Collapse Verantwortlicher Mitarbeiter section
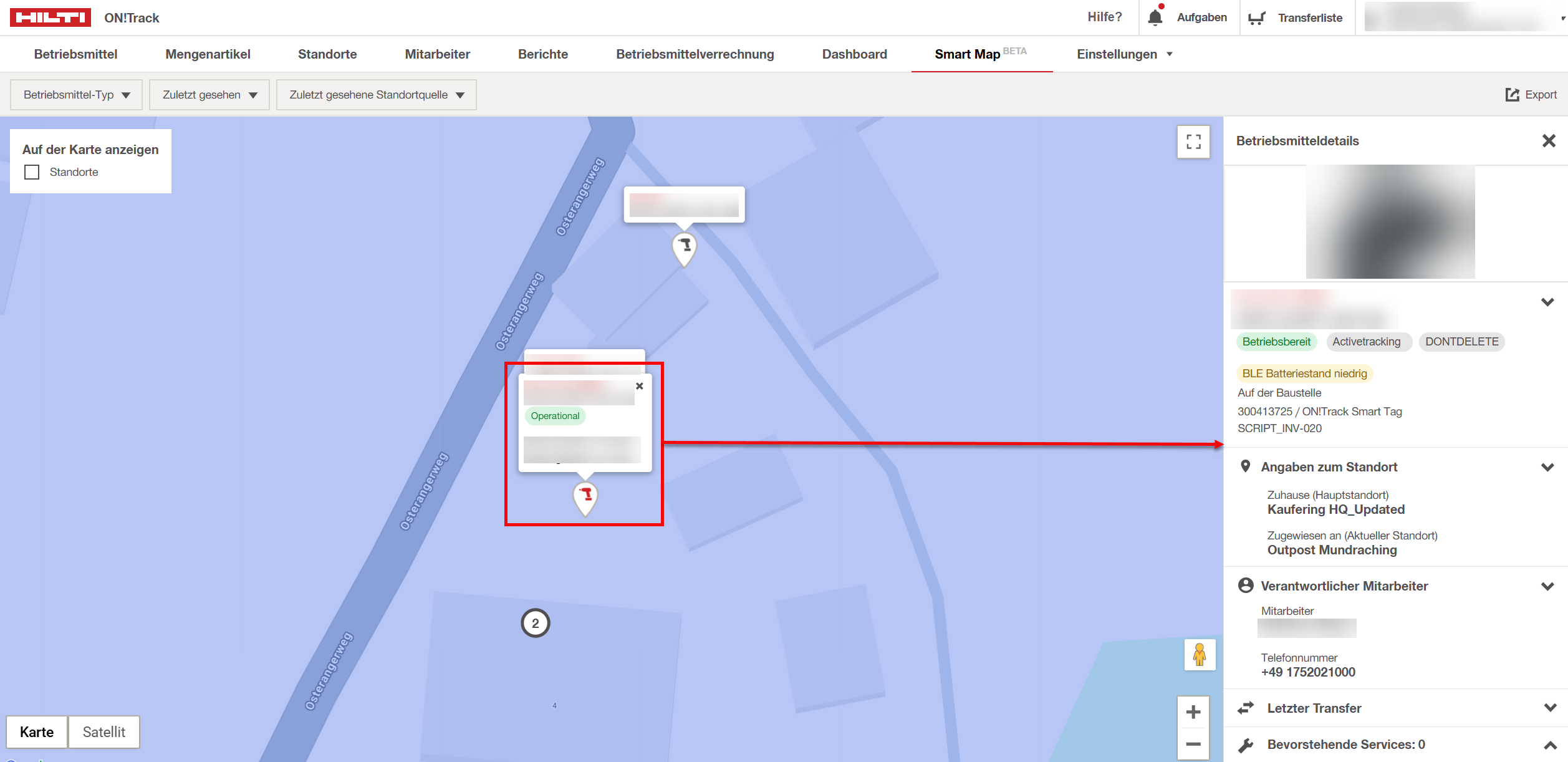The width and height of the screenshot is (1568, 762). (x=1547, y=586)
